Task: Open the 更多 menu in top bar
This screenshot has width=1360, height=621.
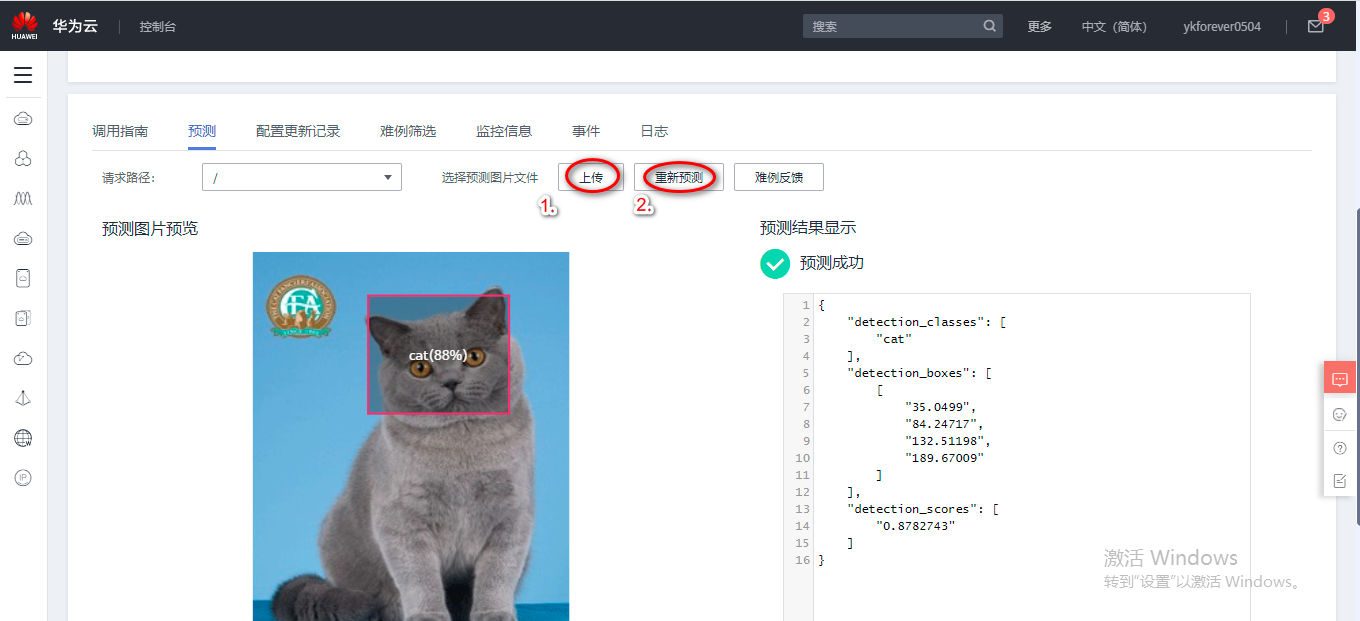Action: click(x=1039, y=26)
